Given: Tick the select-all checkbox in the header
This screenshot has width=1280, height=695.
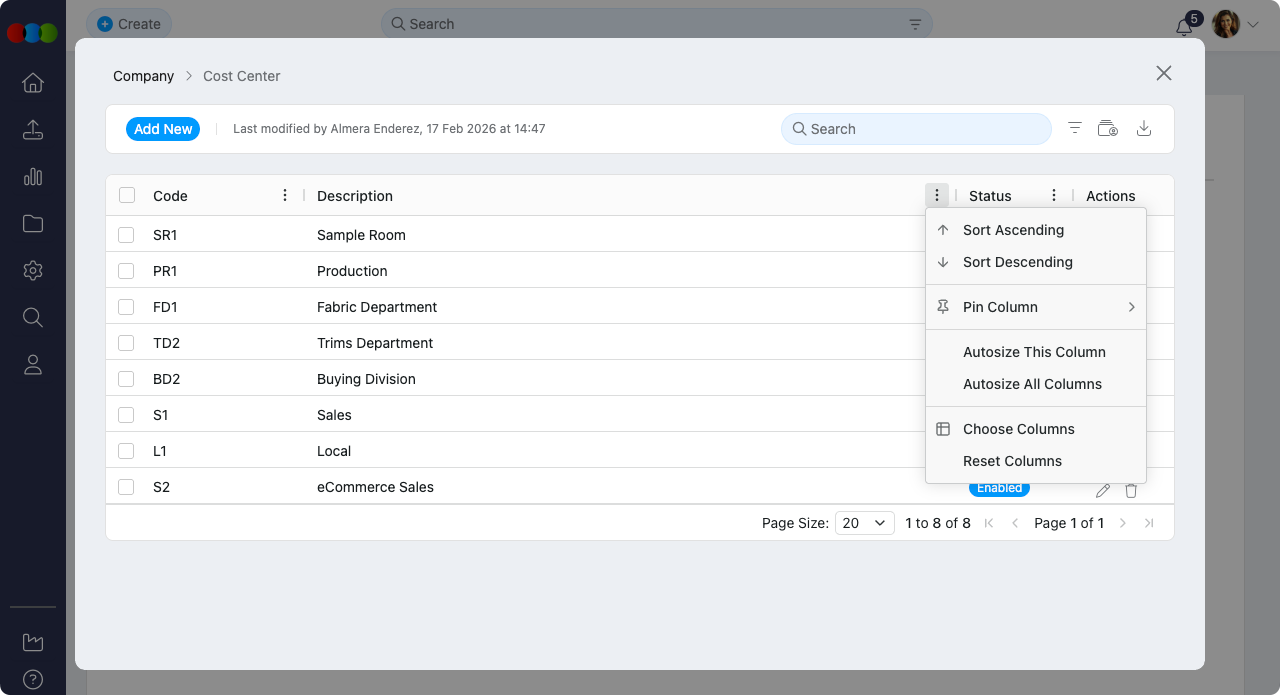Looking at the screenshot, I should (x=126, y=195).
